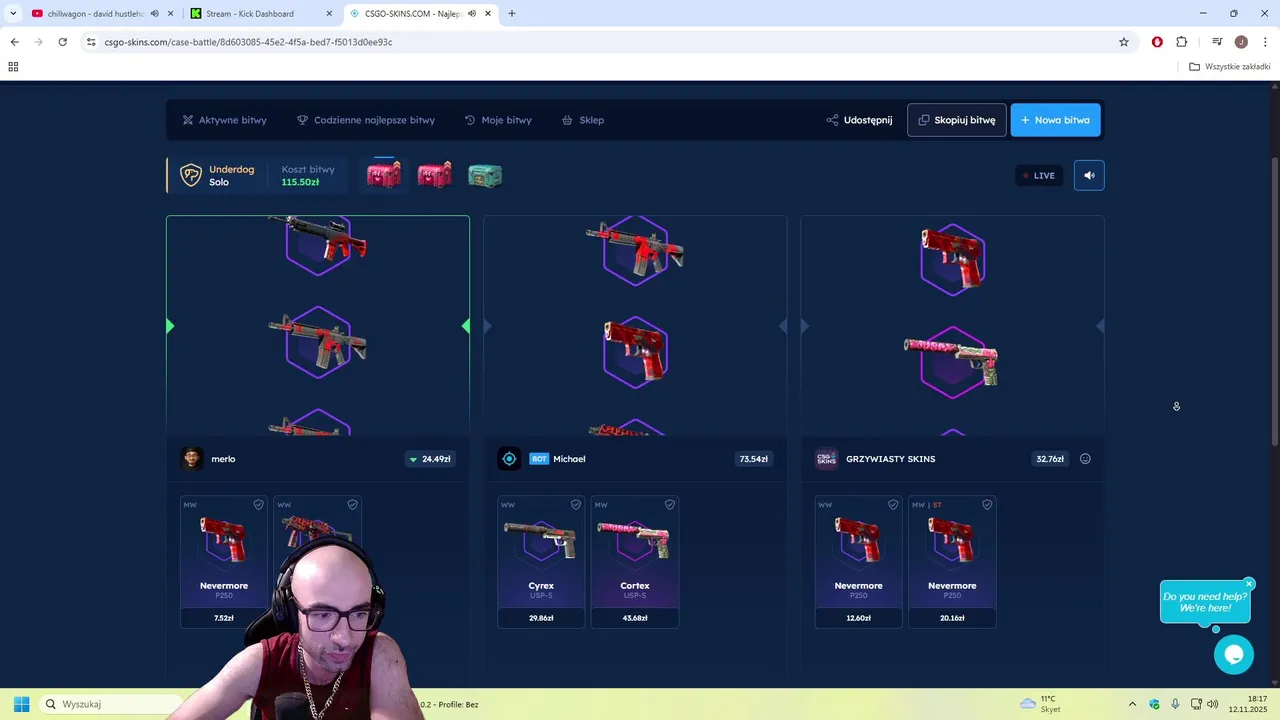Open the Sklep tab
The width and height of the screenshot is (1280, 720).
point(583,120)
